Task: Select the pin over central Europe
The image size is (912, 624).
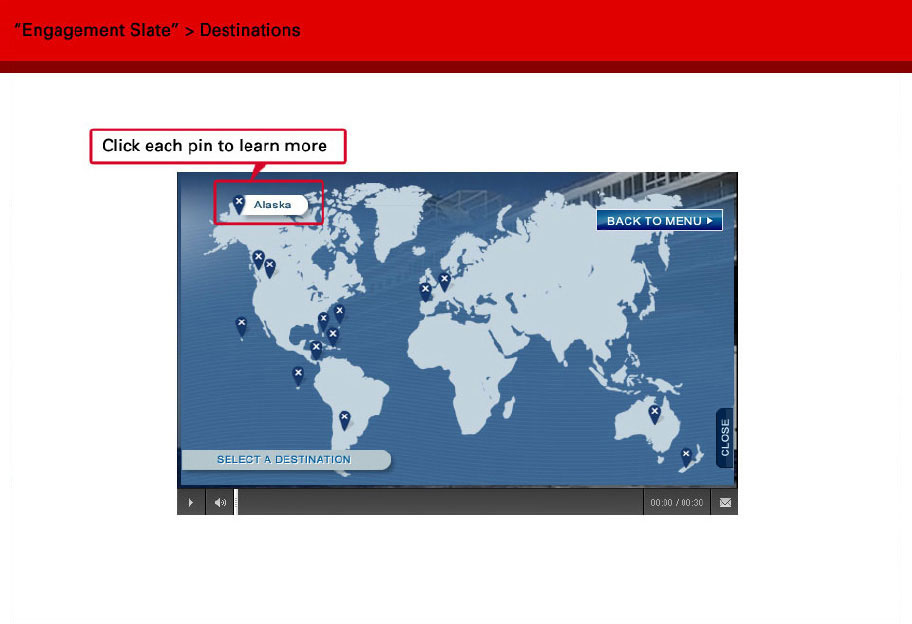Action: (444, 281)
